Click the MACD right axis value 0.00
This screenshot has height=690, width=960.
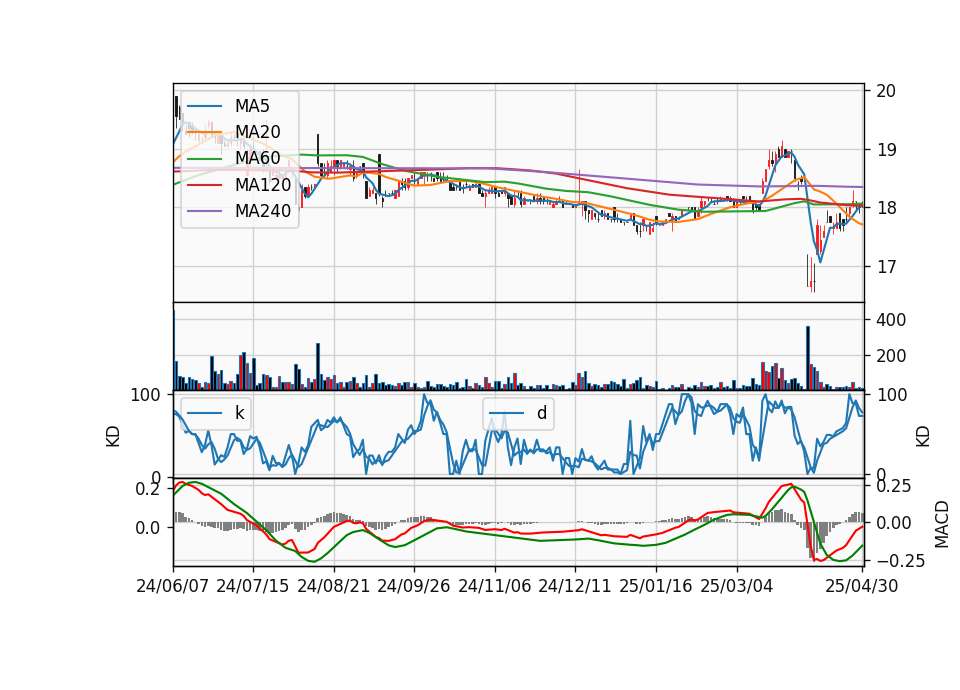[894, 523]
